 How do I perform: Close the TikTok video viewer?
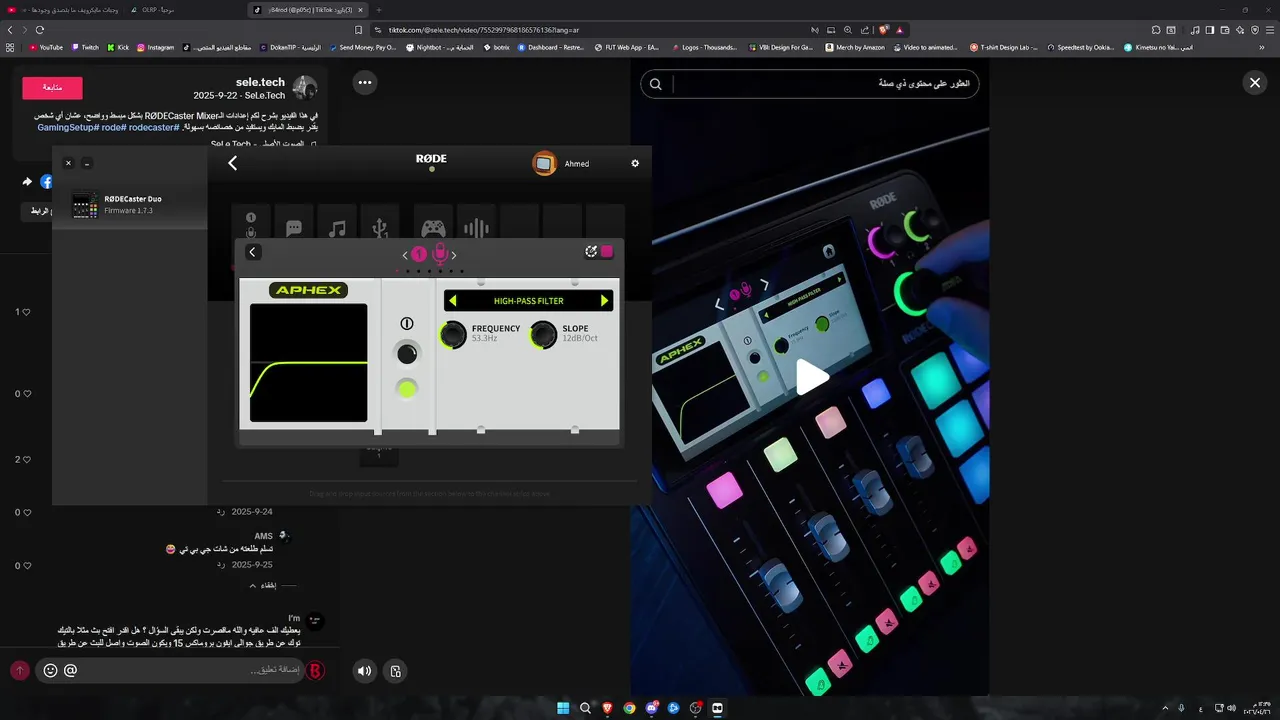(x=1255, y=83)
